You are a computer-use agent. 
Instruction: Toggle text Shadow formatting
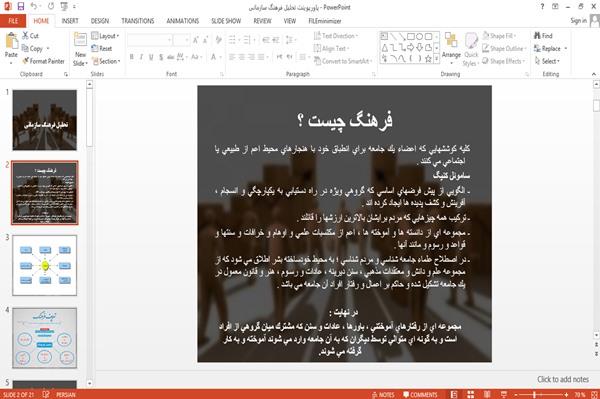point(161,57)
